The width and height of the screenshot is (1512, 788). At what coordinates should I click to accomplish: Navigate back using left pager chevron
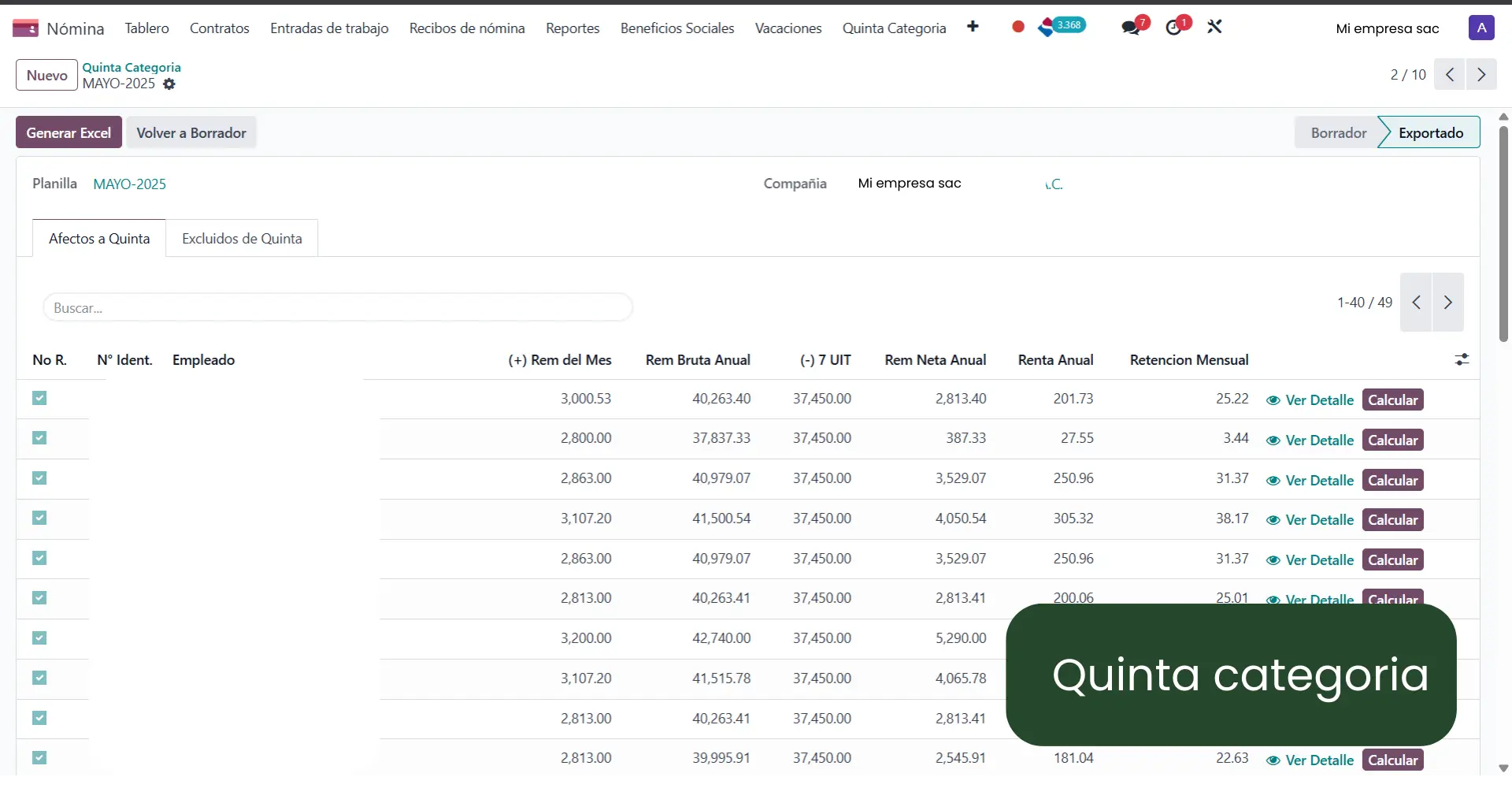(1449, 74)
